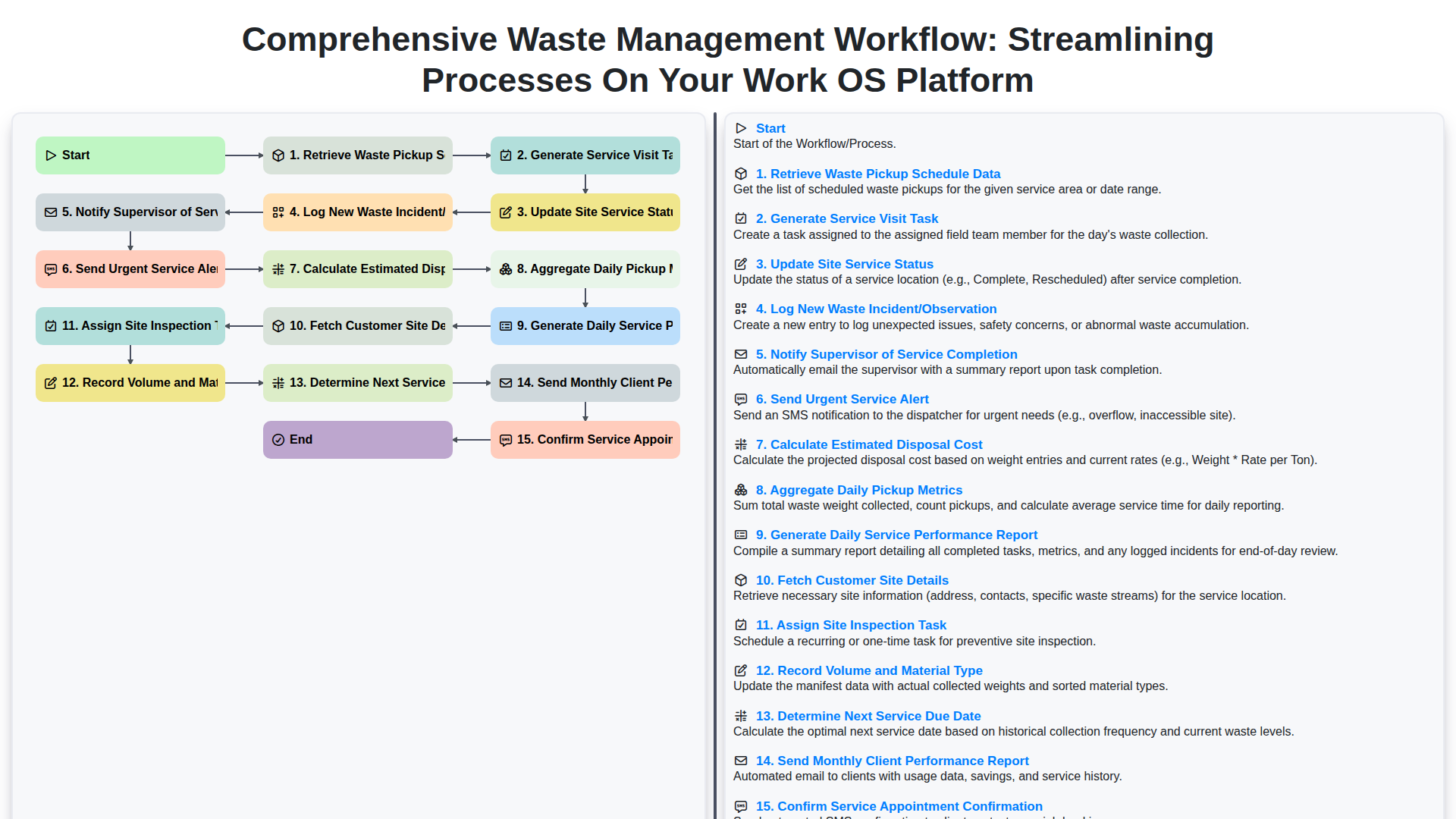Open the Fetch Customer Site Details sidebar link
Viewport: 1456px width, 819px height.
[x=852, y=580]
